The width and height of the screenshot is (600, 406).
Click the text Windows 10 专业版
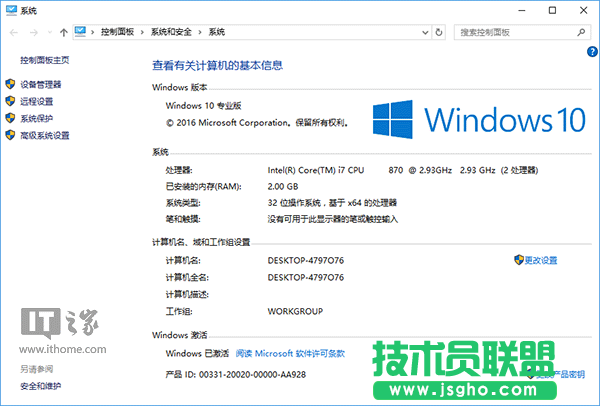tap(203, 106)
